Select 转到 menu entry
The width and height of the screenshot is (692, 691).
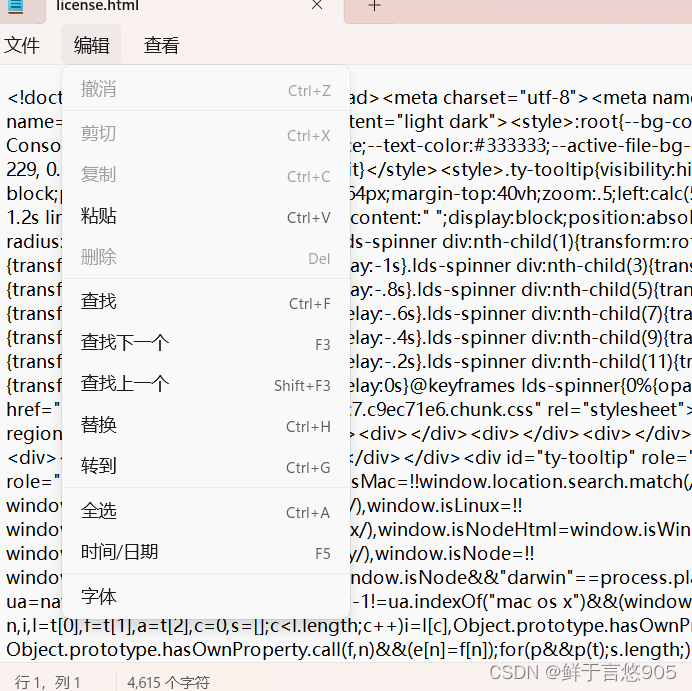coord(206,467)
